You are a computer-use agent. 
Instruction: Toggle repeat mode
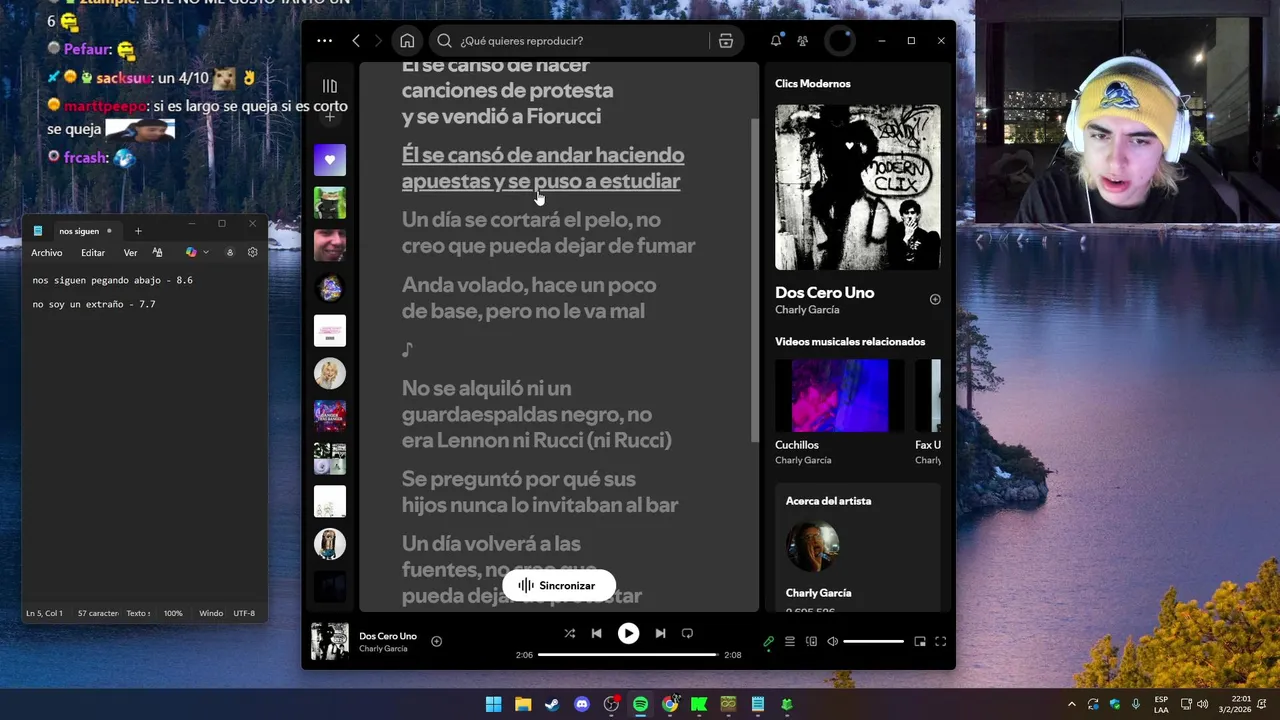coord(687,633)
